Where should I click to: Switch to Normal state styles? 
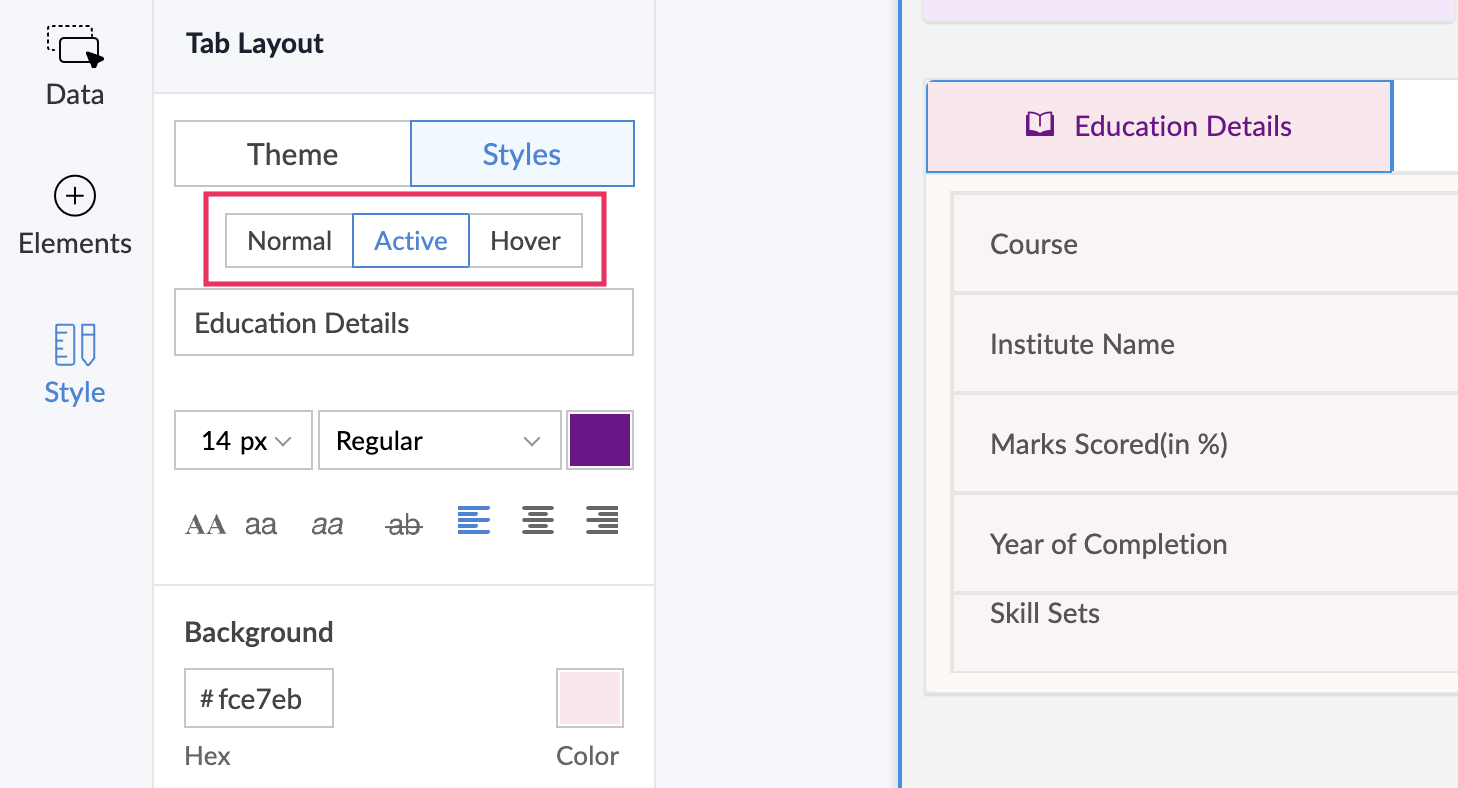289,241
